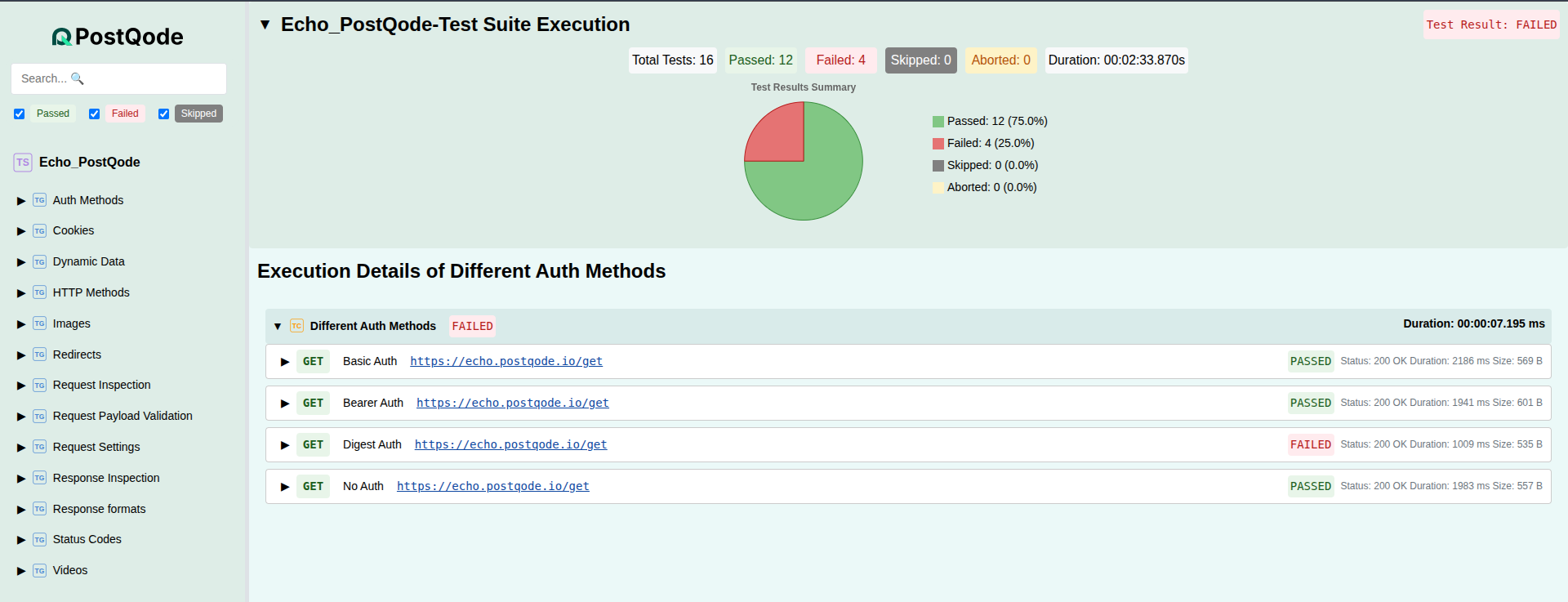
Task: Click the TG icon next to Response formats
Action: click(39, 509)
